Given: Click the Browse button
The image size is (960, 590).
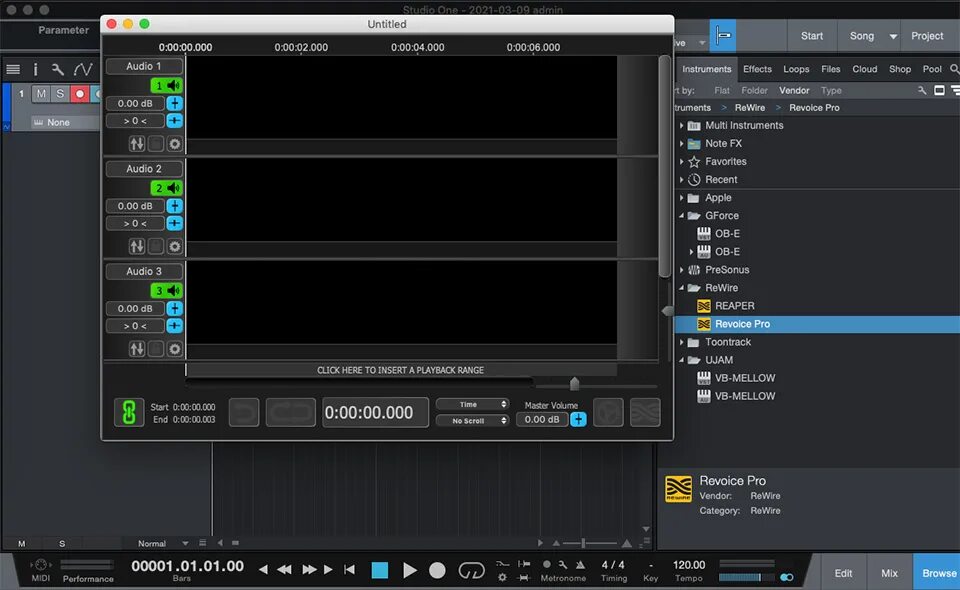Looking at the screenshot, I should [939, 573].
